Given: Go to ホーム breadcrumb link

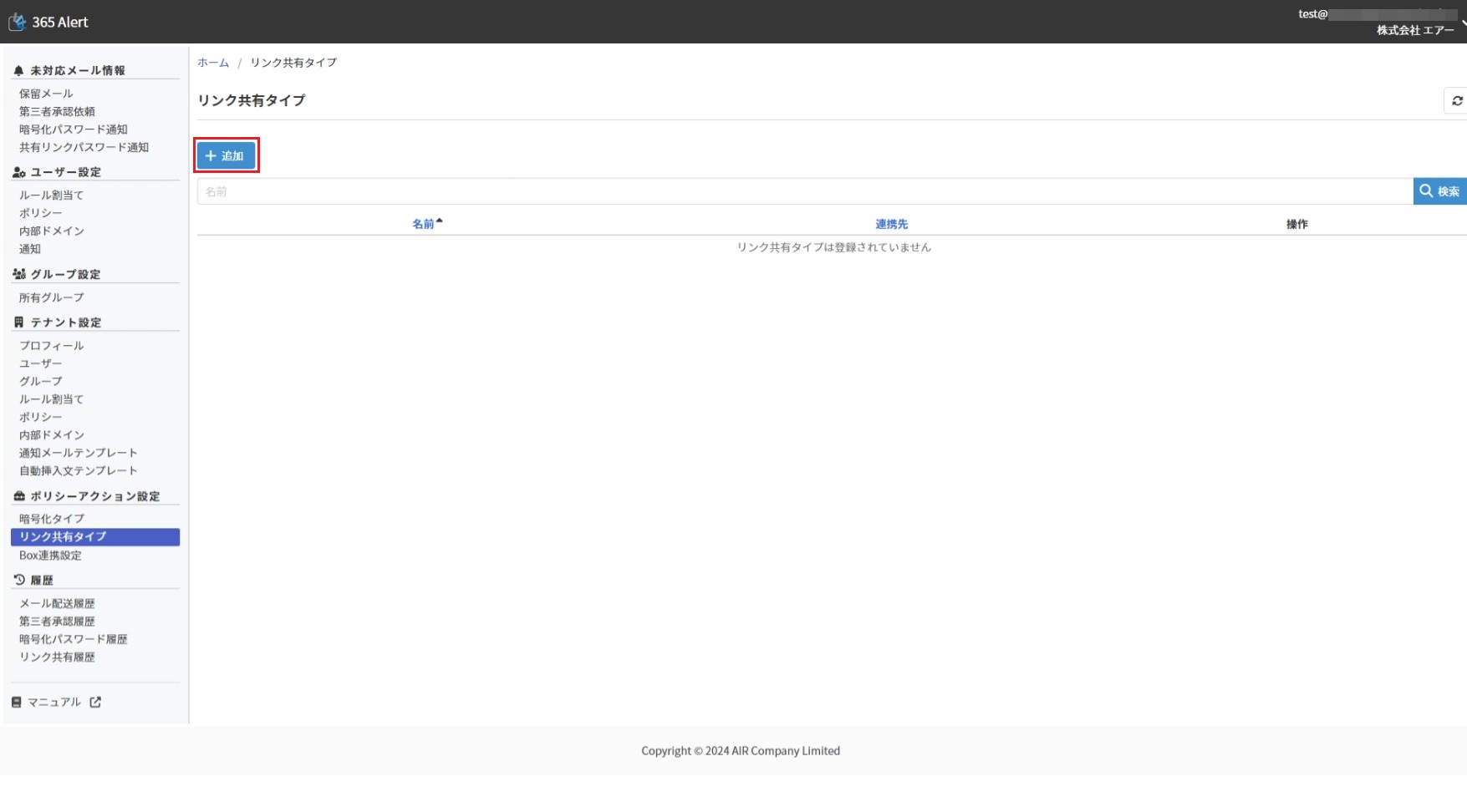Looking at the screenshot, I should click(213, 63).
